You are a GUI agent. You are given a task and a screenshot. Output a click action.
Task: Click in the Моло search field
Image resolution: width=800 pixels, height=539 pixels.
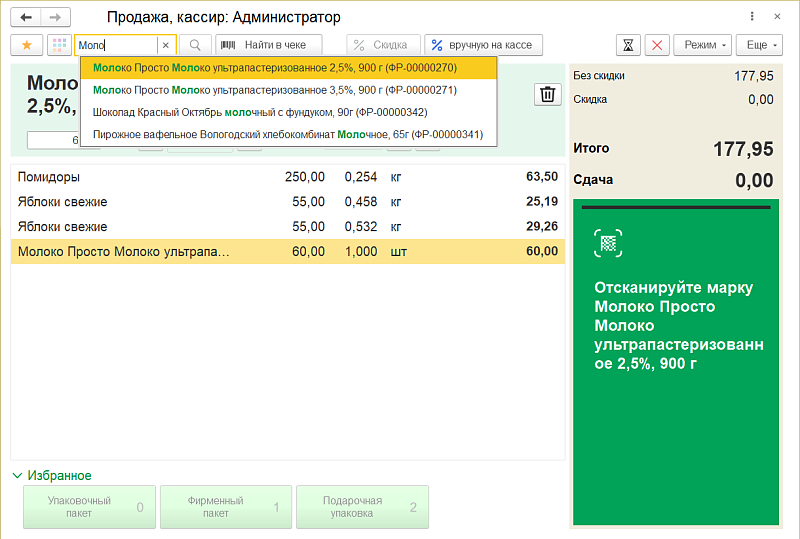[115, 45]
